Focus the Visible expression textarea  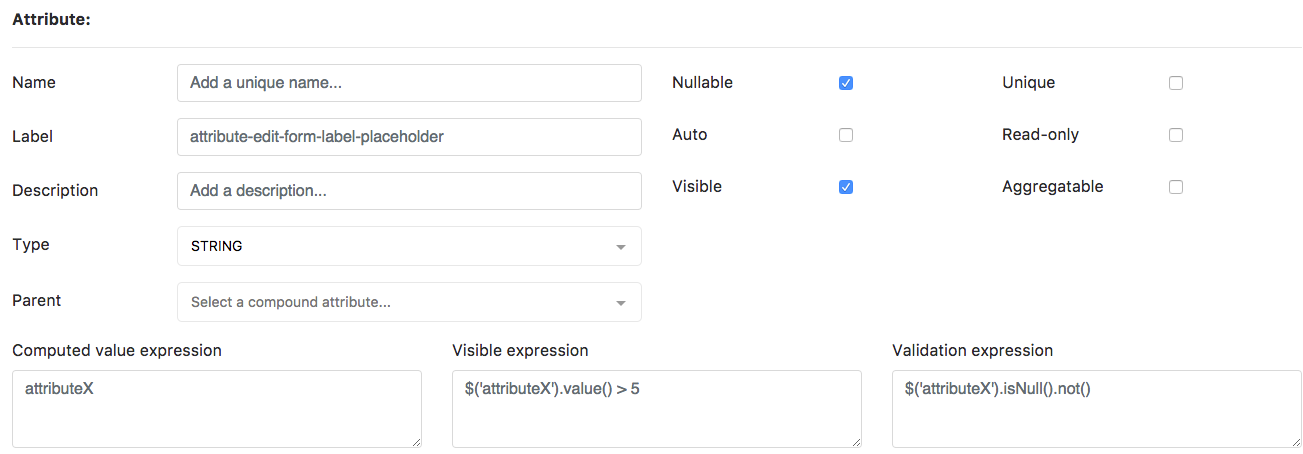657,409
